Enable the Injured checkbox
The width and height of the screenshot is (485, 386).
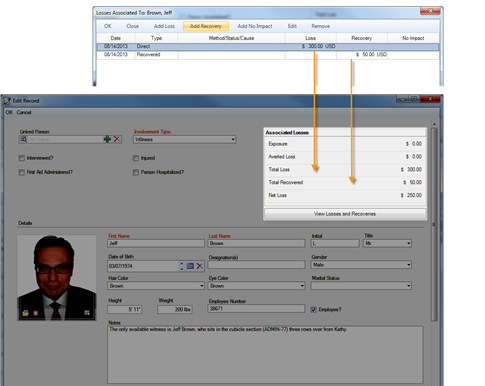(136, 158)
